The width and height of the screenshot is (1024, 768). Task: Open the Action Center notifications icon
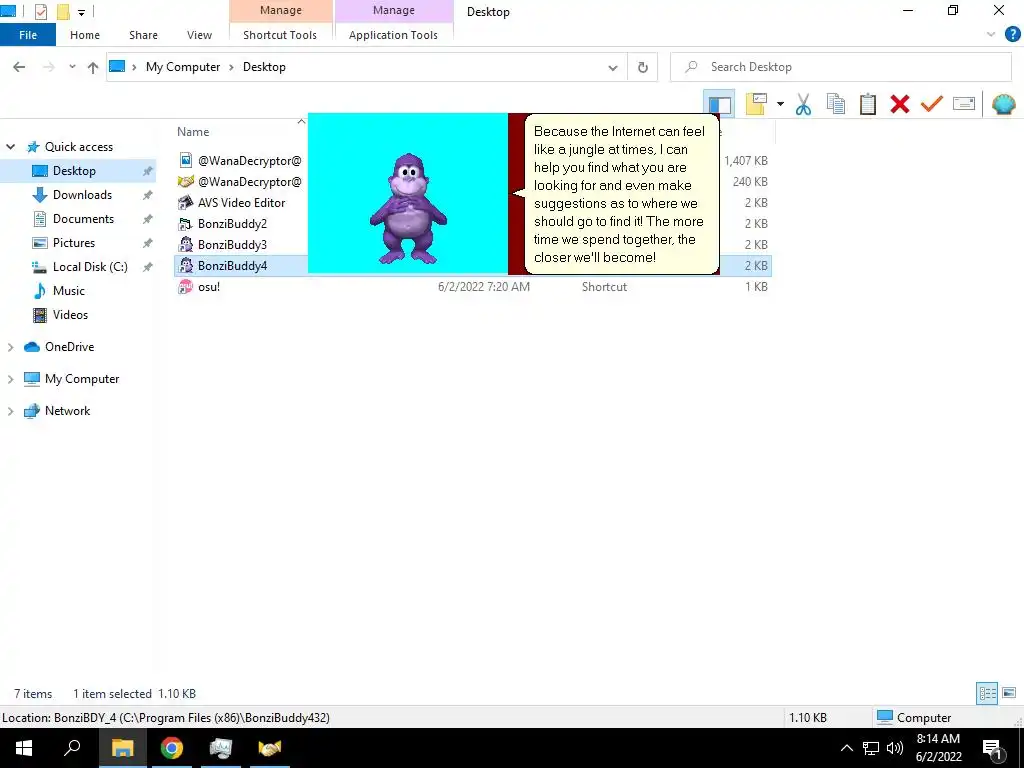(993, 748)
